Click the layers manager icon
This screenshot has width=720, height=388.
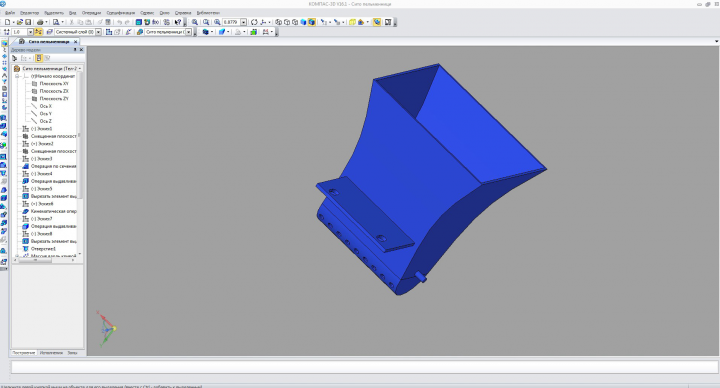point(50,32)
